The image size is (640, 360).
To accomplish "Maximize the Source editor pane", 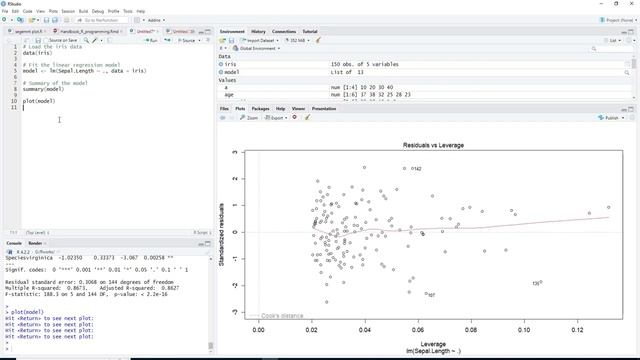I will pos(208,31).
